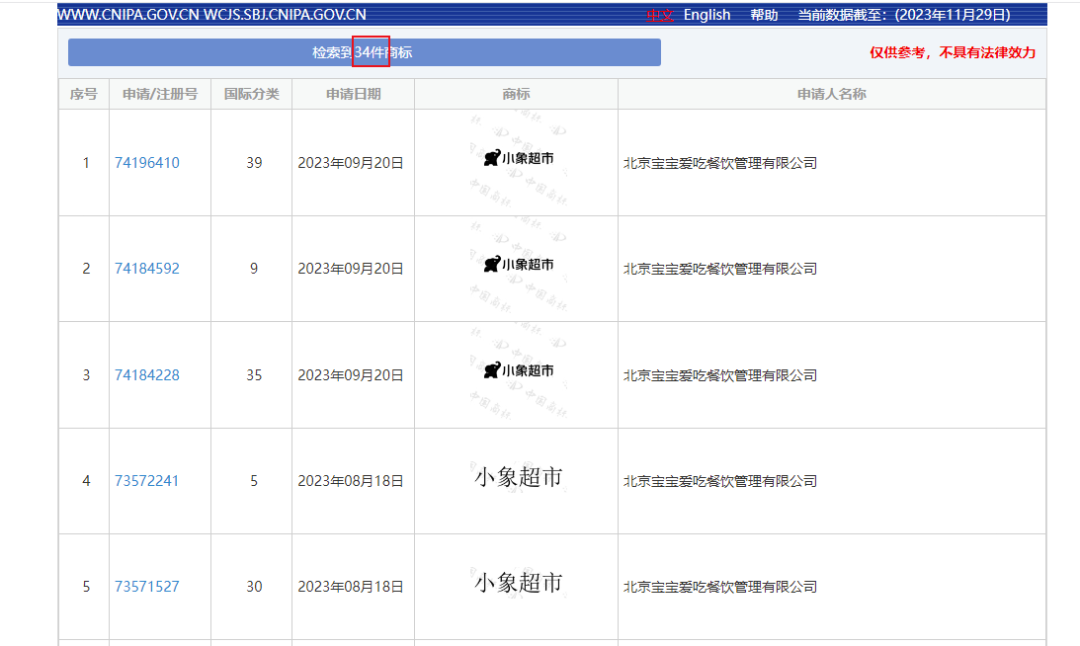Switch language to 中文
The width and height of the screenshot is (1080, 646).
pos(660,14)
